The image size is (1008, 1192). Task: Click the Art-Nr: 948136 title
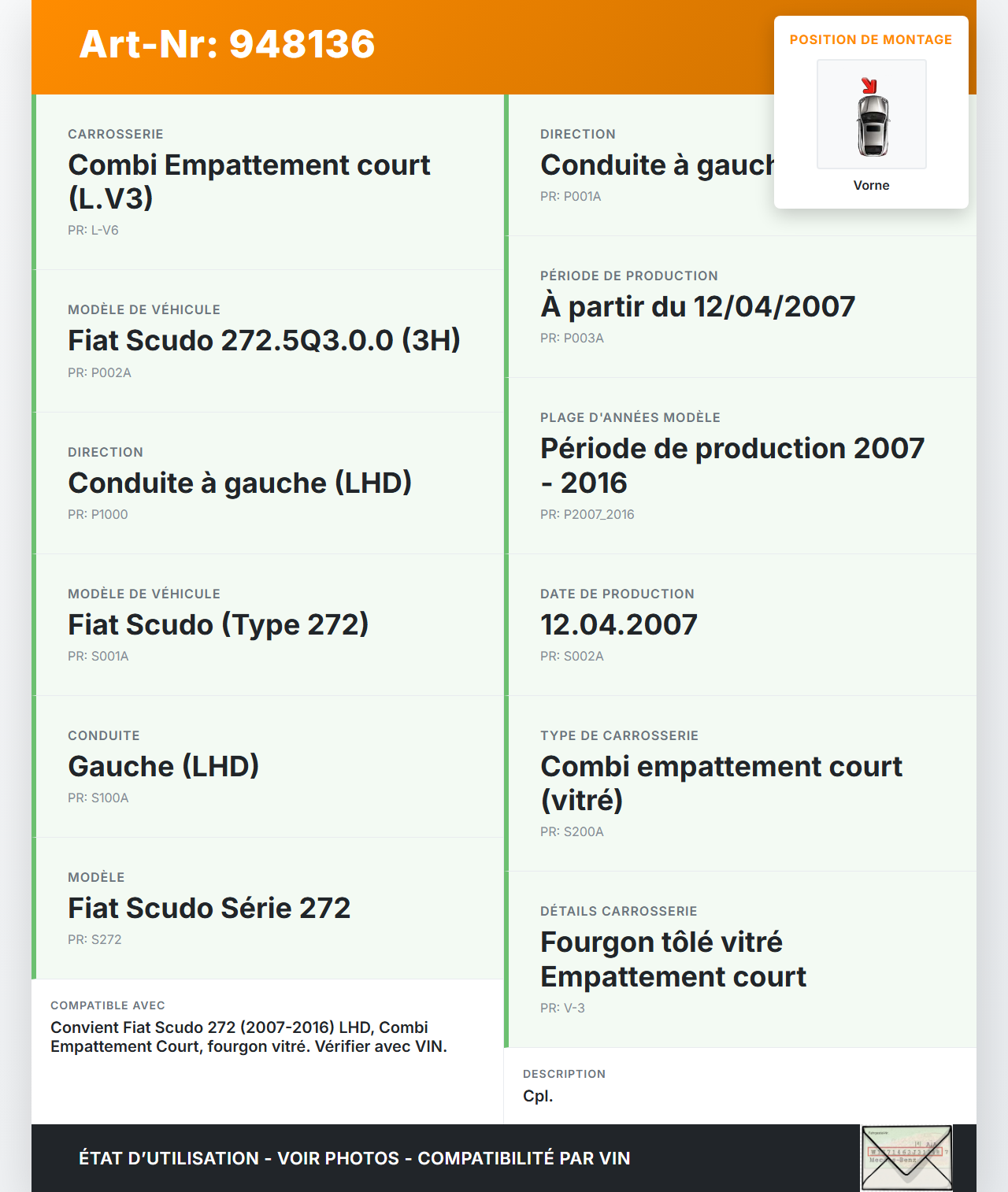(227, 44)
